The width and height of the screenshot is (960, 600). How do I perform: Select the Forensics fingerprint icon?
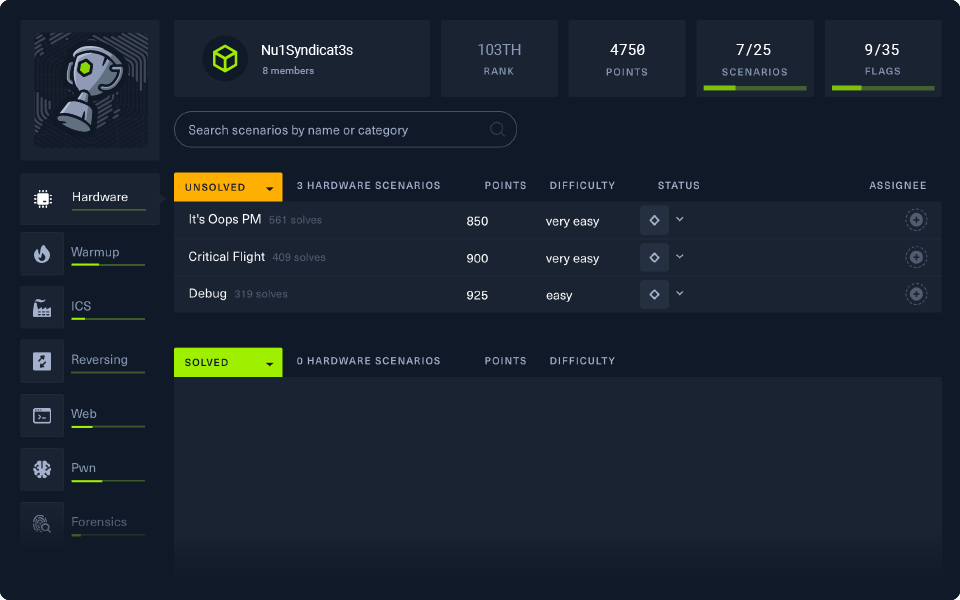pyautogui.click(x=42, y=523)
